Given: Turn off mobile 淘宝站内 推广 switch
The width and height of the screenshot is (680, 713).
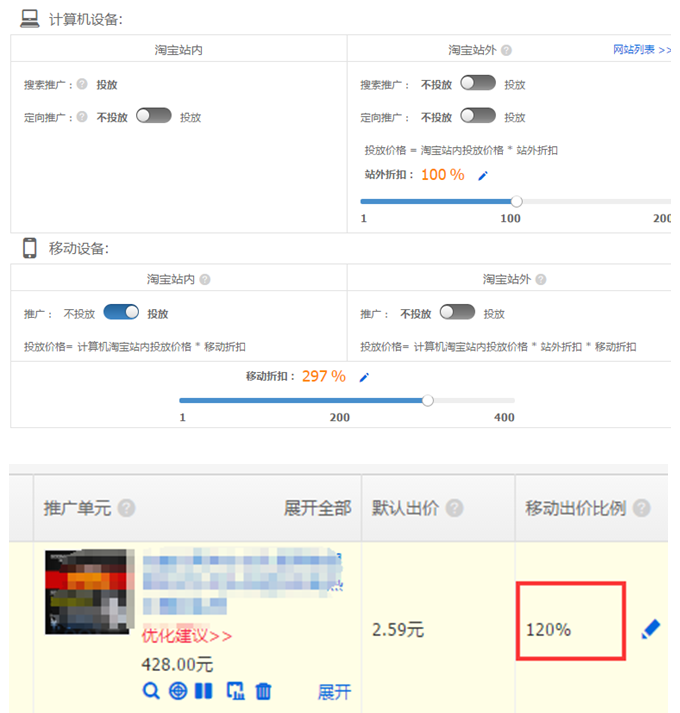Looking at the screenshot, I should pyautogui.click(x=121, y=312).
